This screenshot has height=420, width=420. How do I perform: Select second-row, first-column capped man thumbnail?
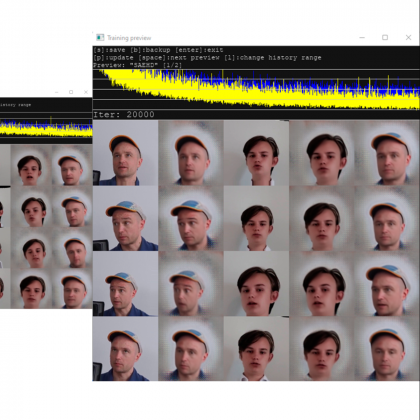(125, 218)
